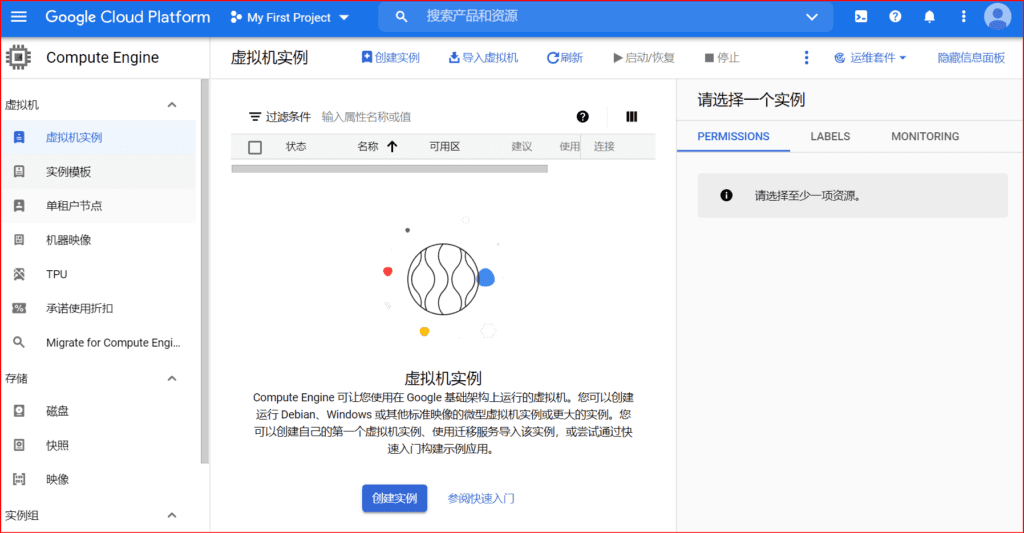The width and height of the screenshot is (1024, 533).
Task: Click the 机器映像 sidebar icon
Action: (x=19, y=240)
